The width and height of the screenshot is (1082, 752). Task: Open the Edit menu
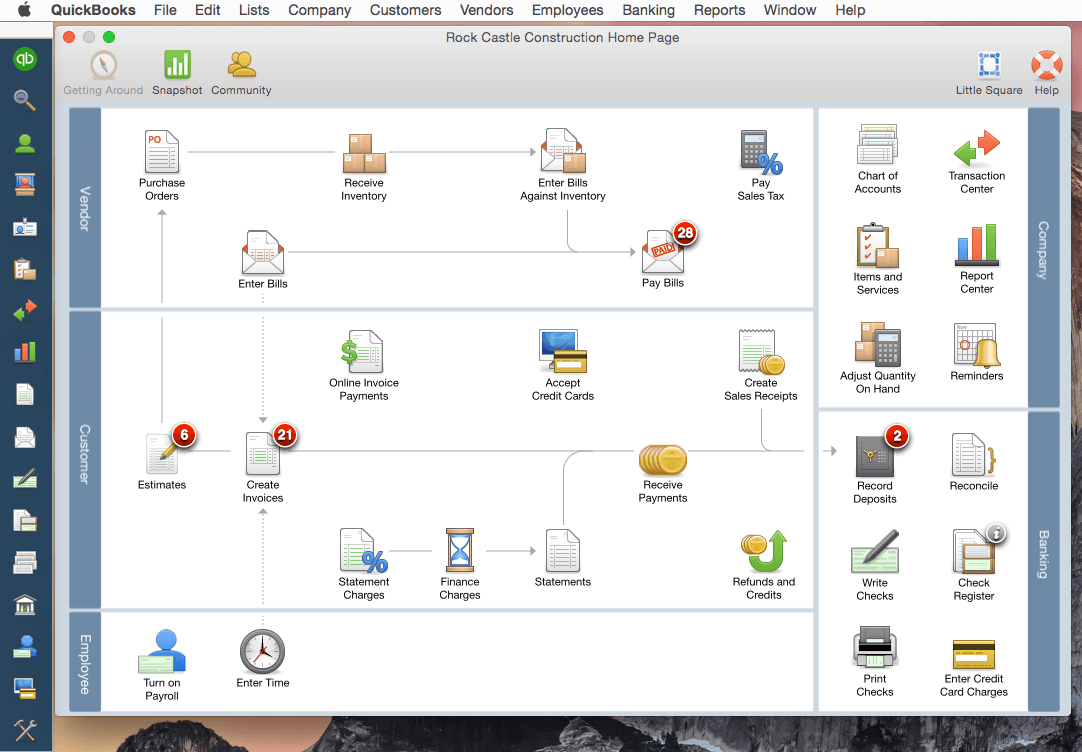[x=207, y=10]
